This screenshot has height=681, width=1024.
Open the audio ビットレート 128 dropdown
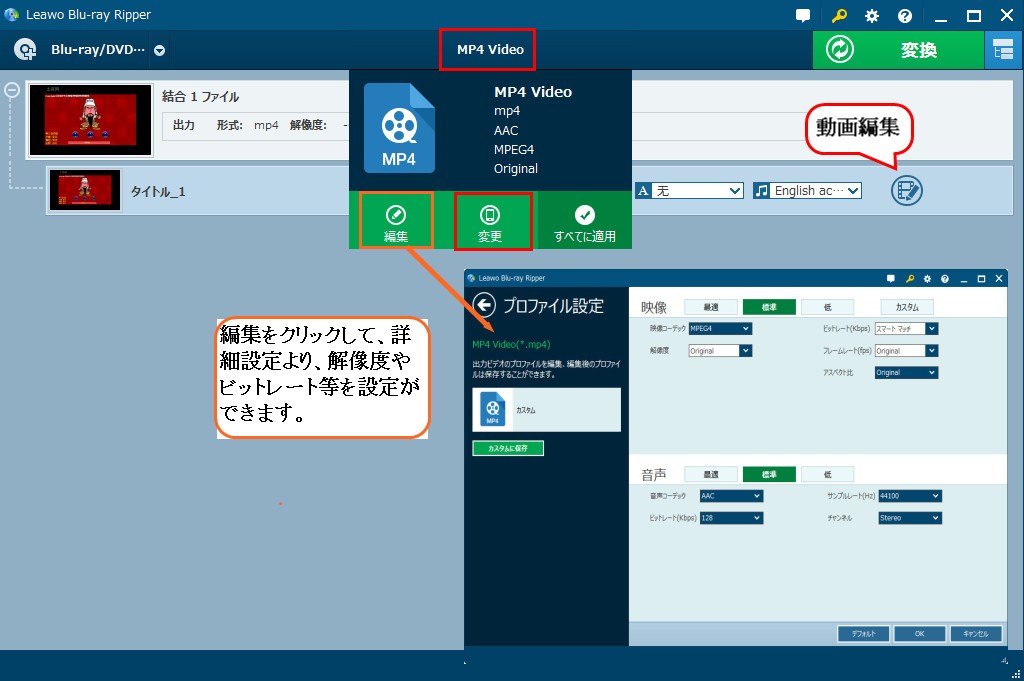click(731, 518)
